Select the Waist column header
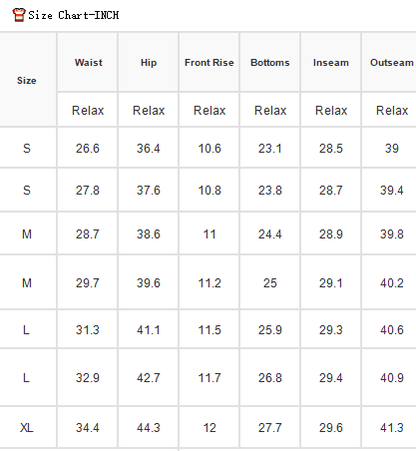Screen dimensions: 416x451 pyautogui.click(x=88, y=63)
